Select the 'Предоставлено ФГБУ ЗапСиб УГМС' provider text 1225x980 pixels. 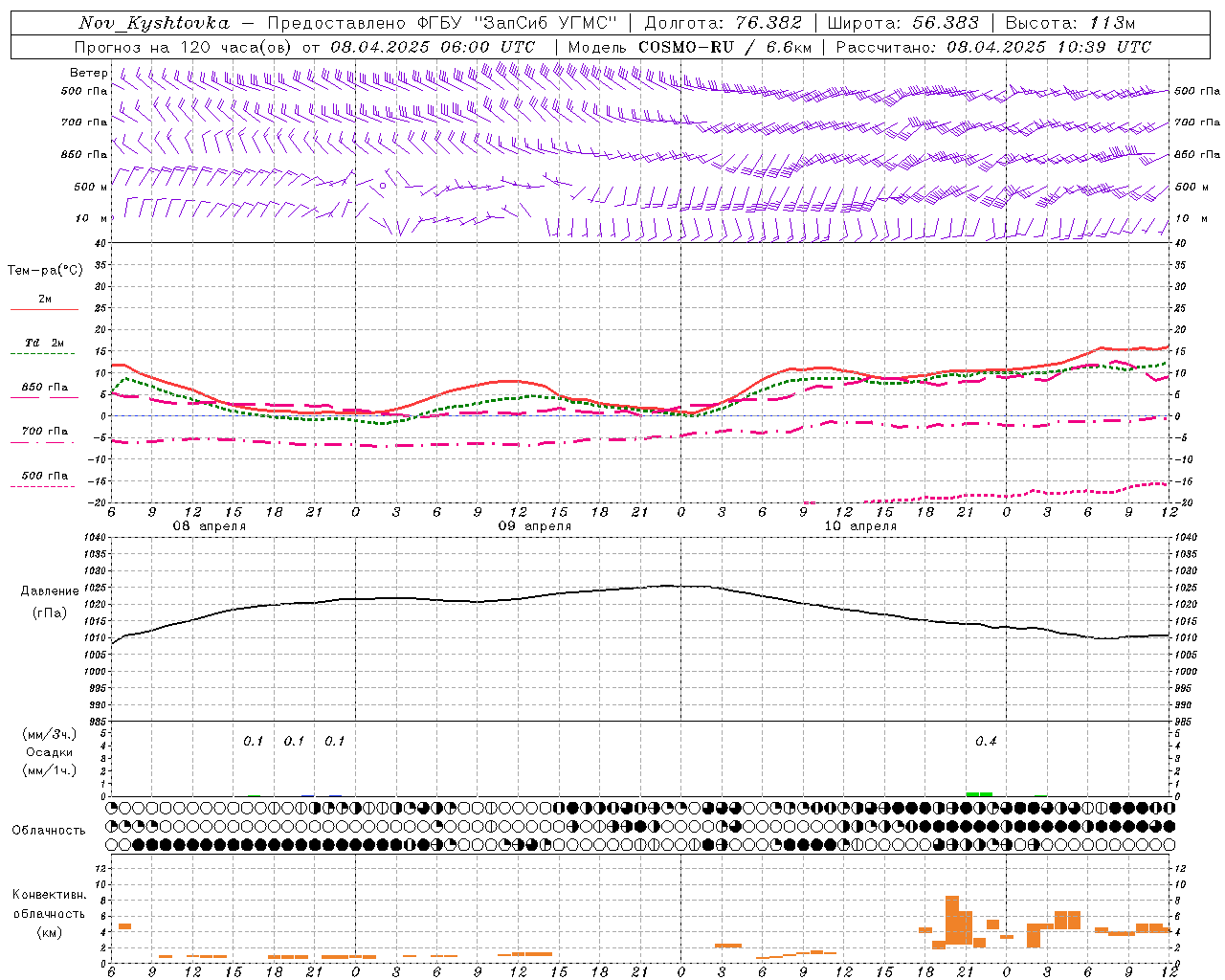tap(442, 23)
